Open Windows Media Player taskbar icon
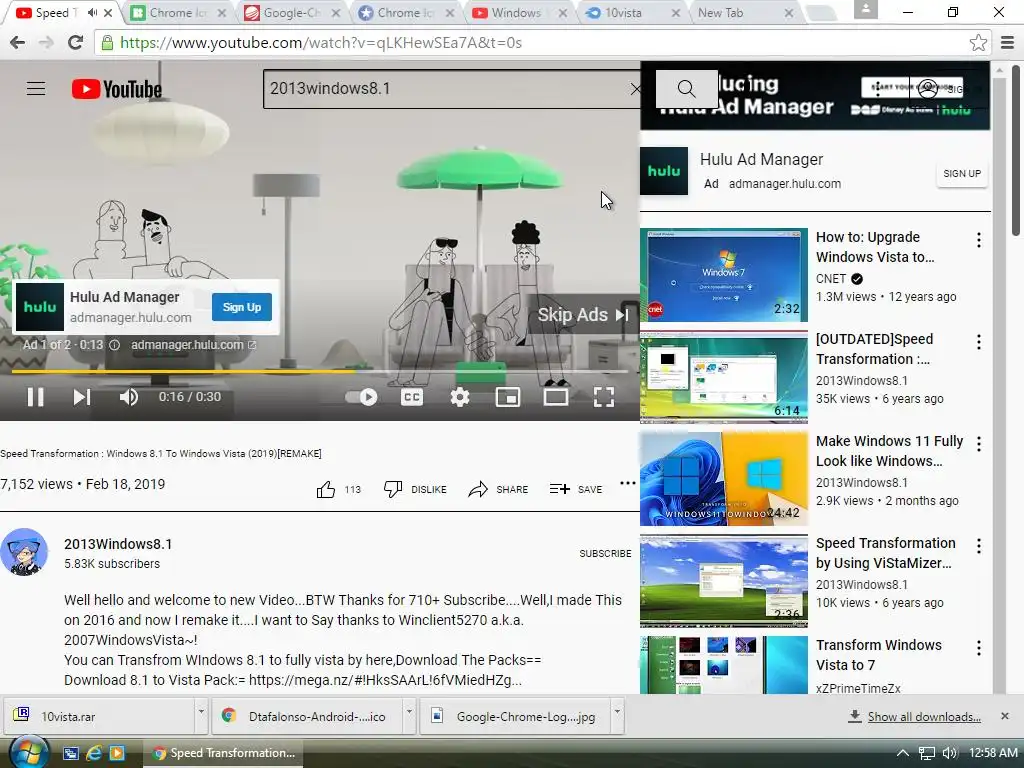Viewport: 1024px width, 768px height. [x=117, y=753]
